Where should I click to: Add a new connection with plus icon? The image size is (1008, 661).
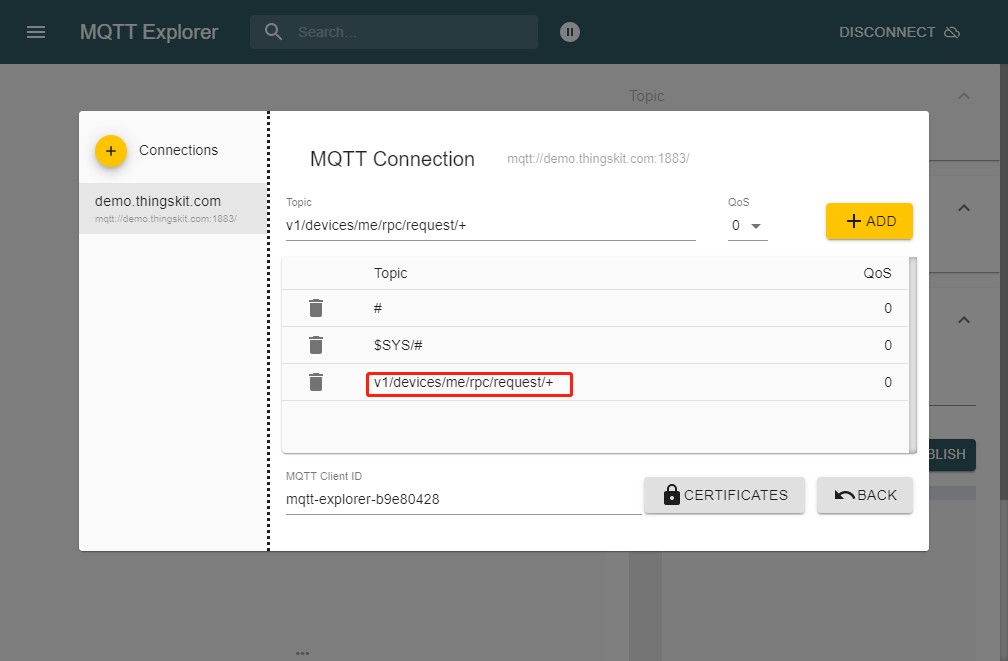111,151
